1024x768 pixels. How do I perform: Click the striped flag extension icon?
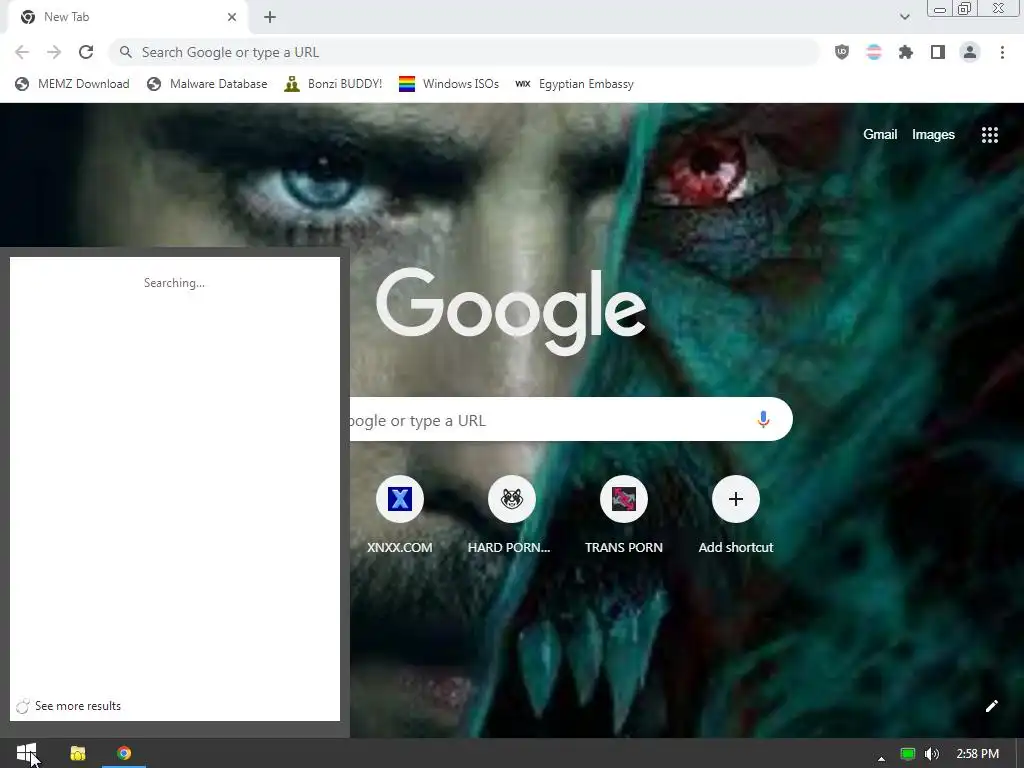[x=874, y=52]
